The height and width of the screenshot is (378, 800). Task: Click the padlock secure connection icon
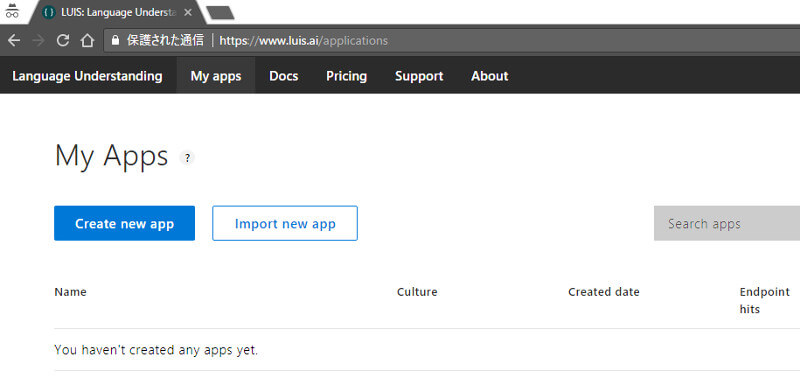tap(115, 40)
